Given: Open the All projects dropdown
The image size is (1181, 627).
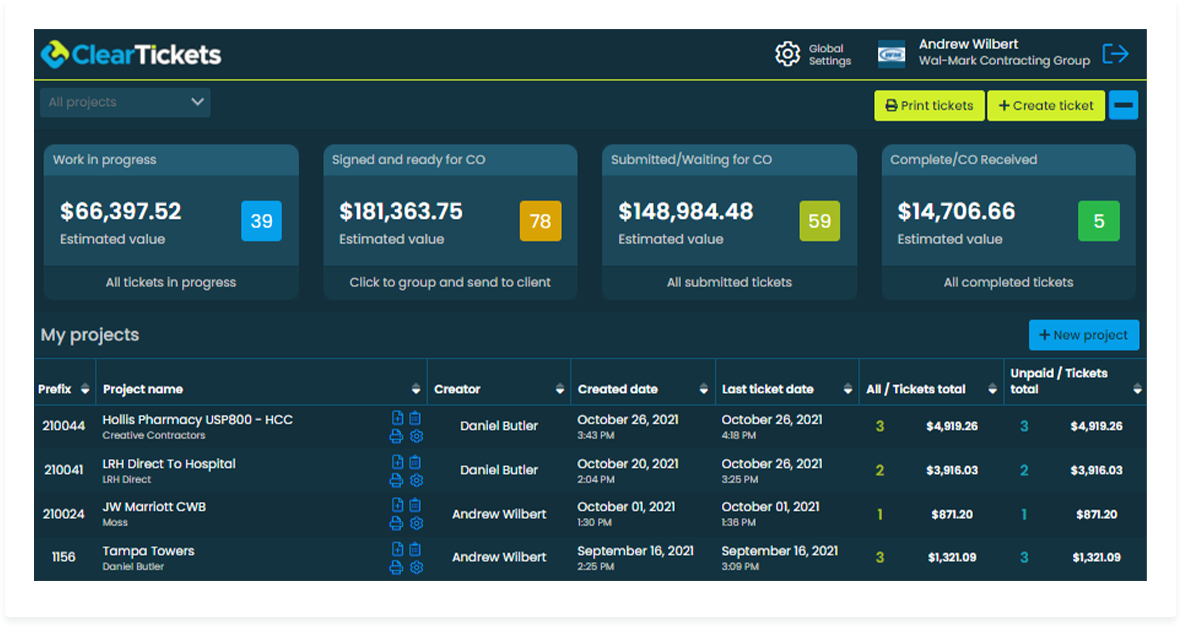Looking at the screenshot, I should [x=125, y=102].
